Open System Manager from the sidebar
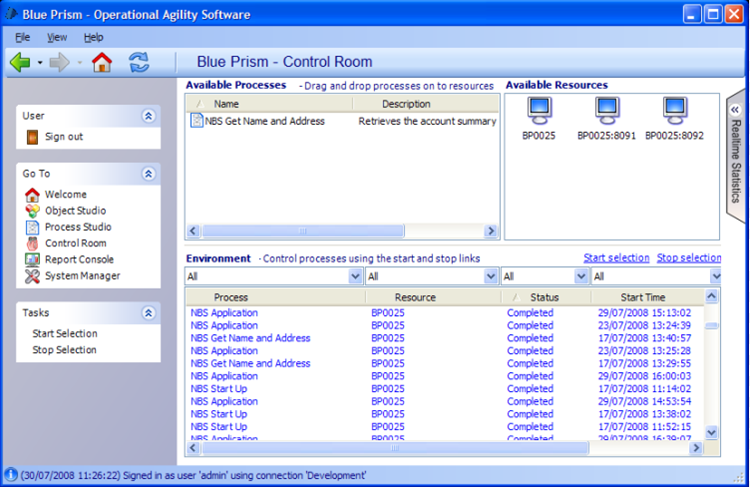 click(x=81, y=276)
